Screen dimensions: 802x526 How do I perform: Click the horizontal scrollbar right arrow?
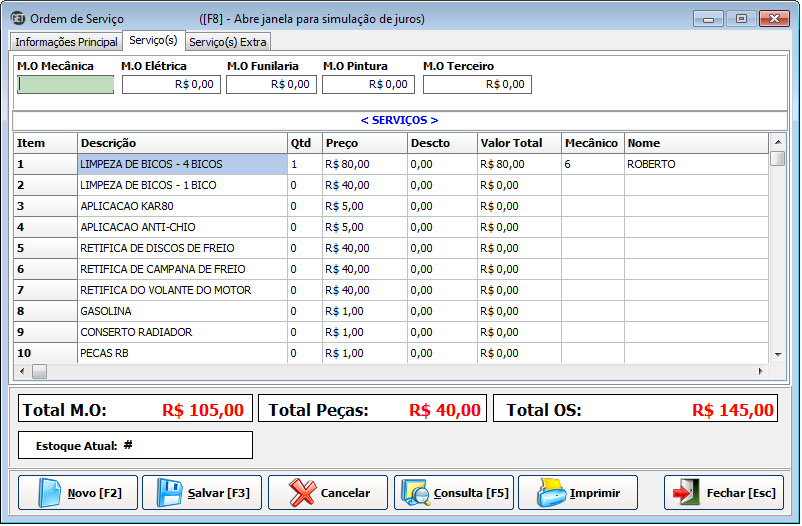[760, 371]
